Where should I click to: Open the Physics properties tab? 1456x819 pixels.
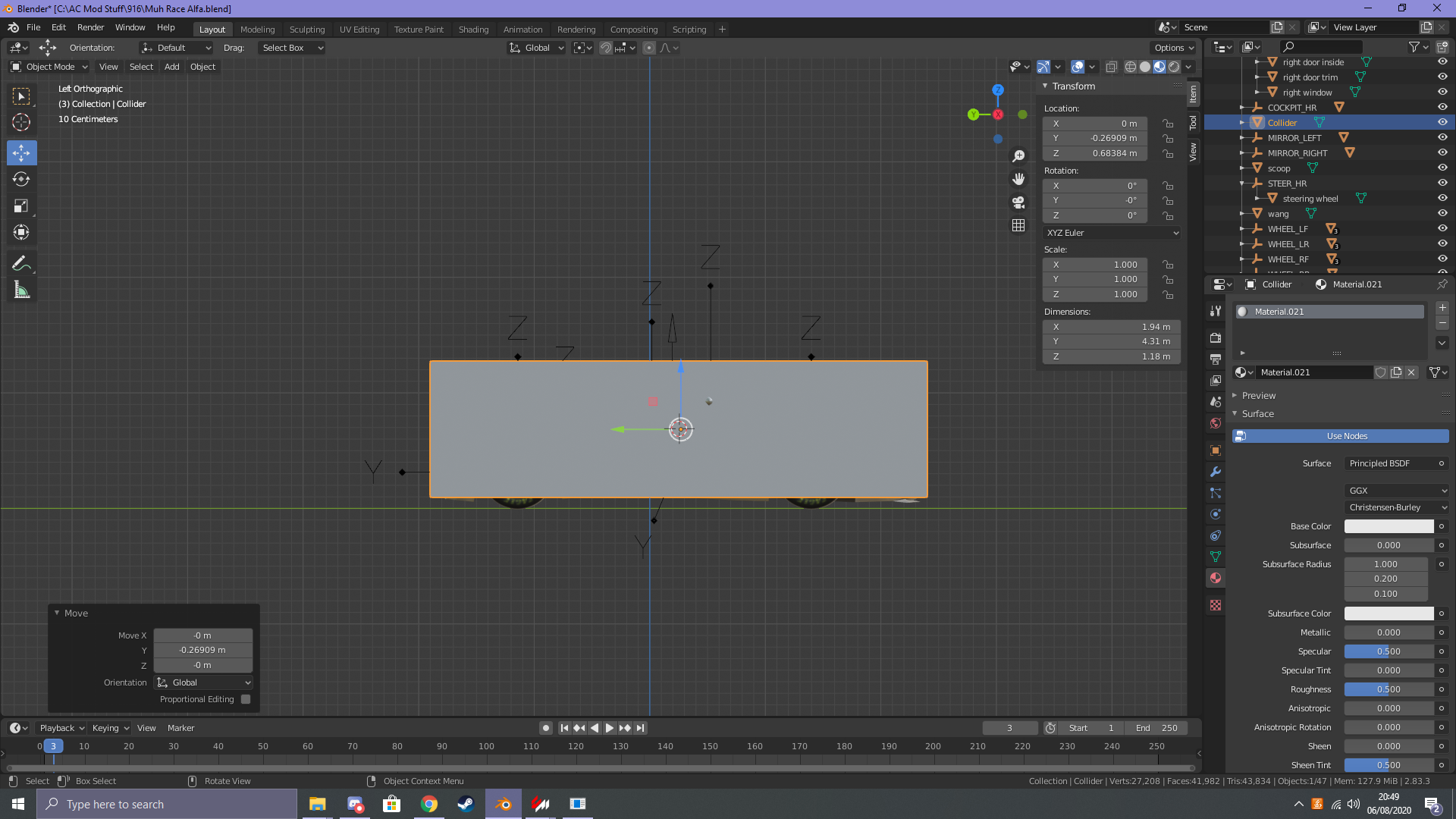click(1216, 514)
